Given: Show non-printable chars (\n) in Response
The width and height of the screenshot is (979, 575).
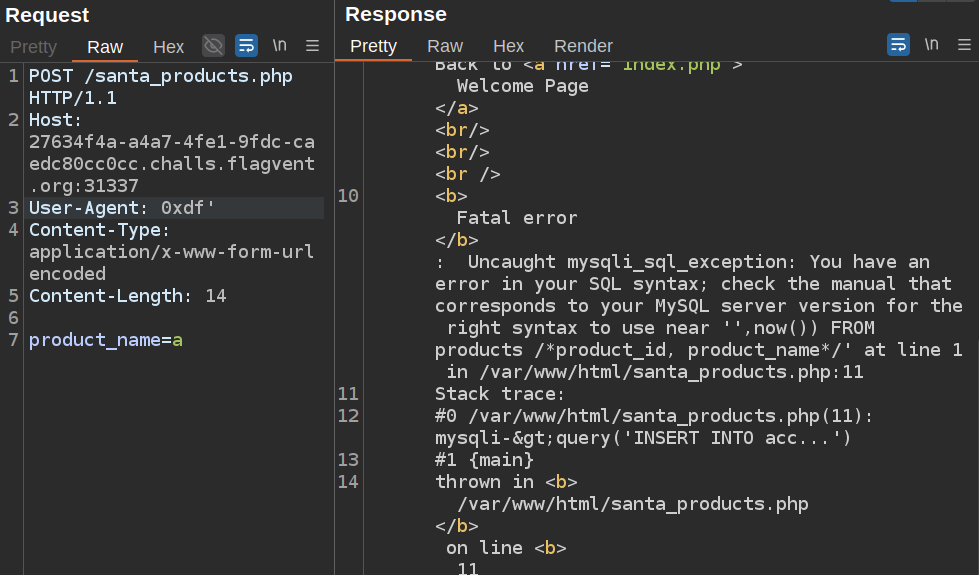Looking at the screenshot, I should [x=931, y=45].
